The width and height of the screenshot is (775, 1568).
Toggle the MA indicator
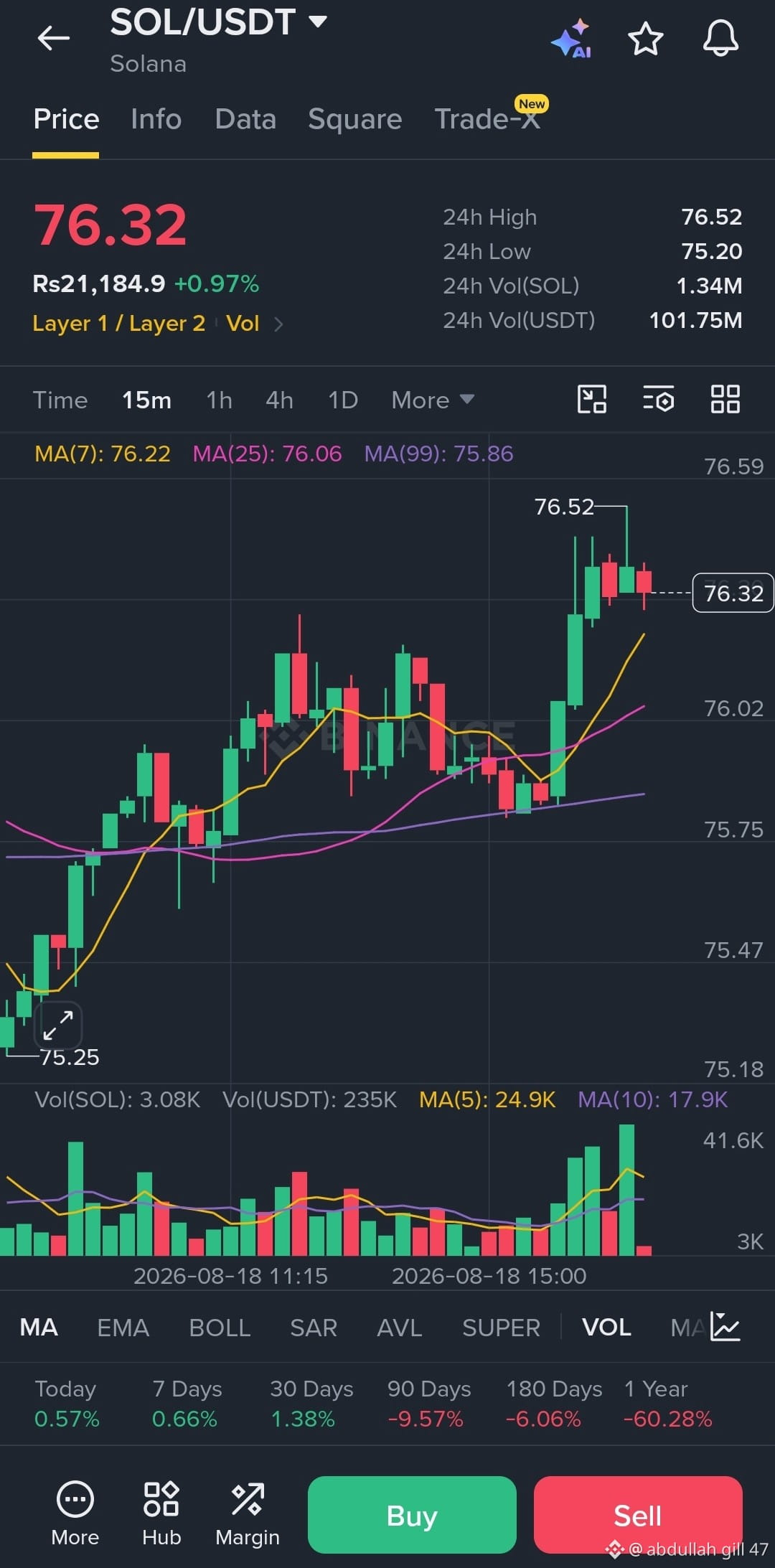click(x=39, y=1327)
